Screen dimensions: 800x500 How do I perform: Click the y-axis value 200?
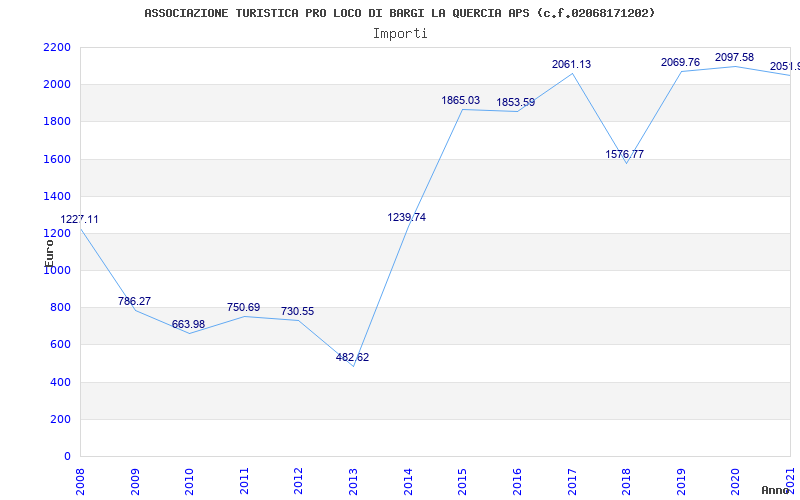click(61, 419)
